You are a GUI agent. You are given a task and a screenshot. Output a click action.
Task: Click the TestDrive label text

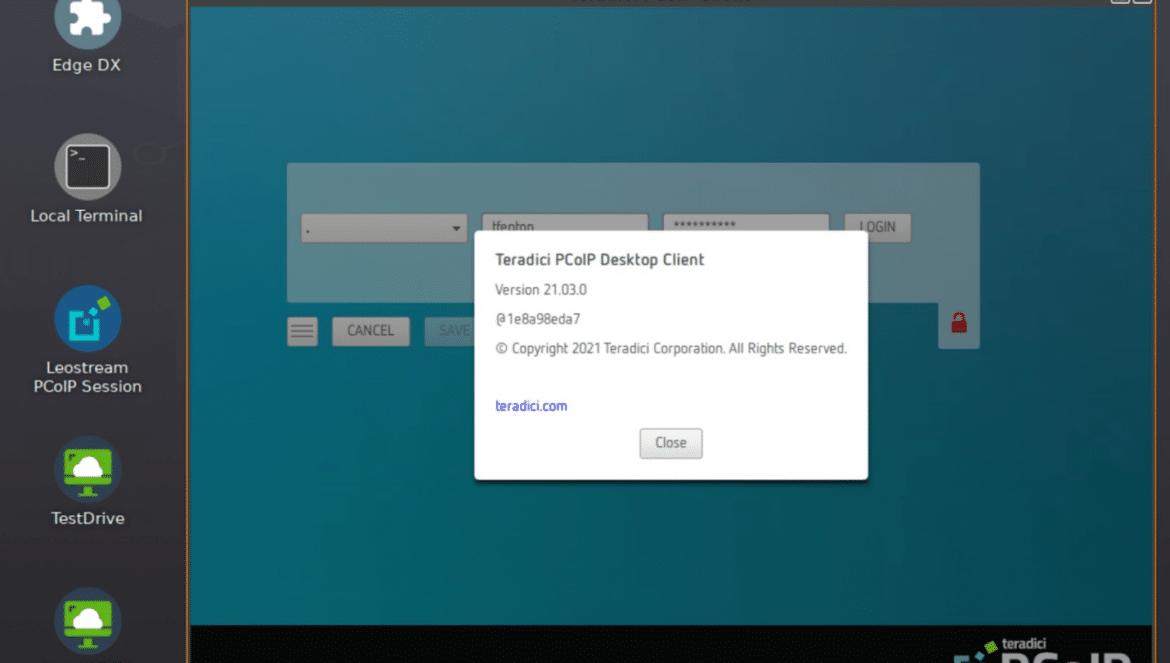click(x=87, y=518)
